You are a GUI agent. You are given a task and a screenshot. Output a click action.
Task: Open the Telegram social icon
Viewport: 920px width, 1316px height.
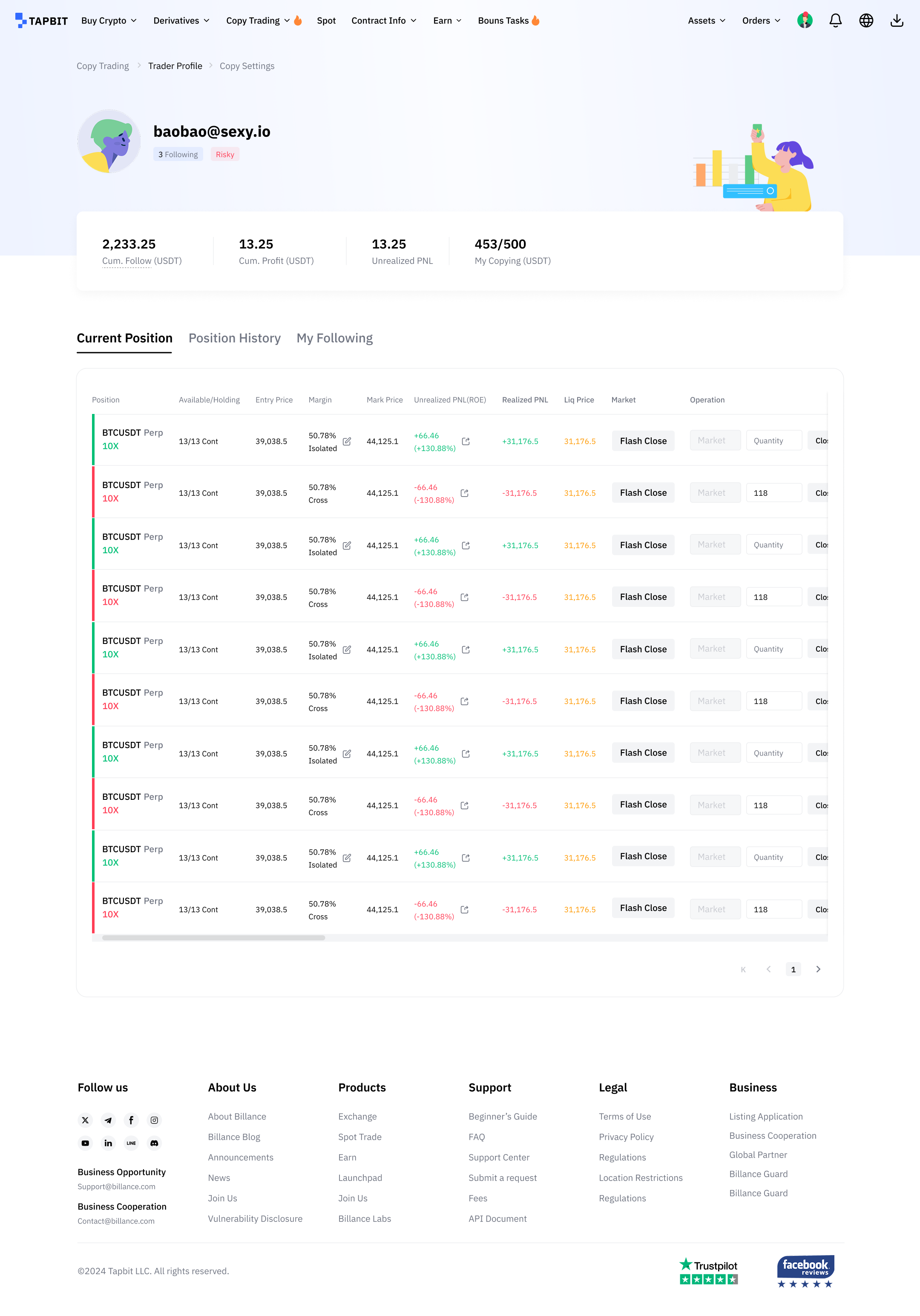pyautogui.click(x=108, y=1120)
